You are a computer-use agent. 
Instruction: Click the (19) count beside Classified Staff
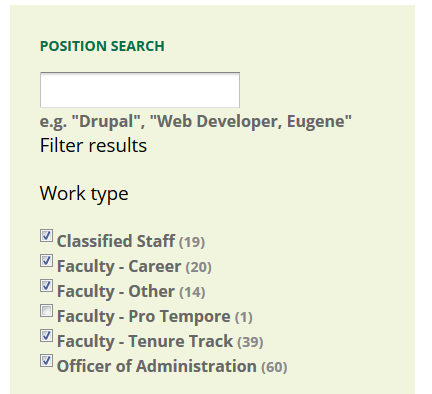[x=192, y=242]
